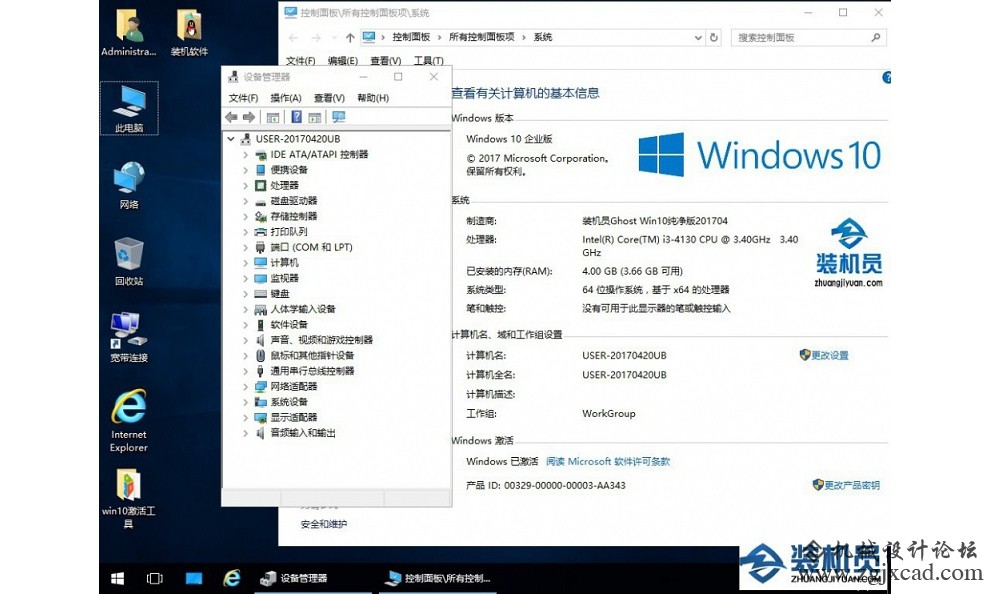Select the 通用串行总线控制器 tree item
Image resolution: width=990 pixels, height=594 pixels.
[304, 371]
